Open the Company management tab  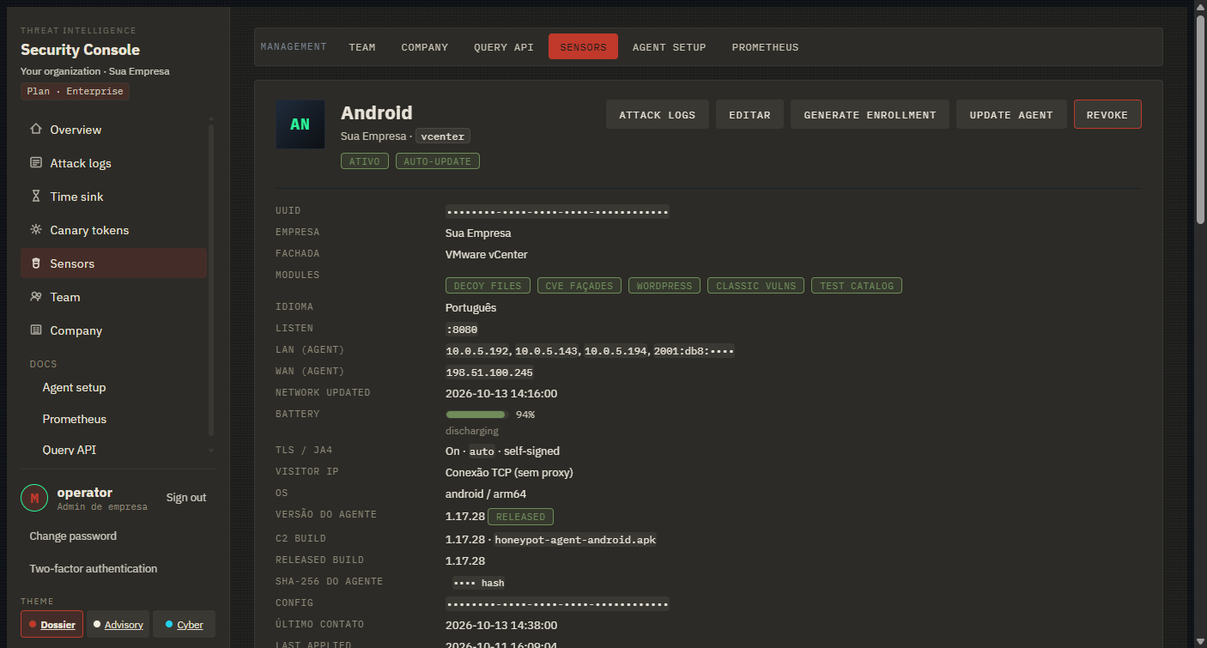click(x=425, y=47)
